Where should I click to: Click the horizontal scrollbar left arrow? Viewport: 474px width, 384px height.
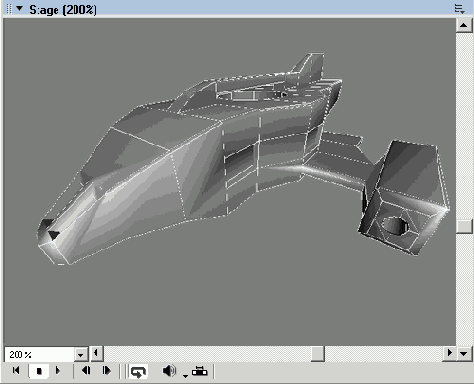(x=97, y=353)
